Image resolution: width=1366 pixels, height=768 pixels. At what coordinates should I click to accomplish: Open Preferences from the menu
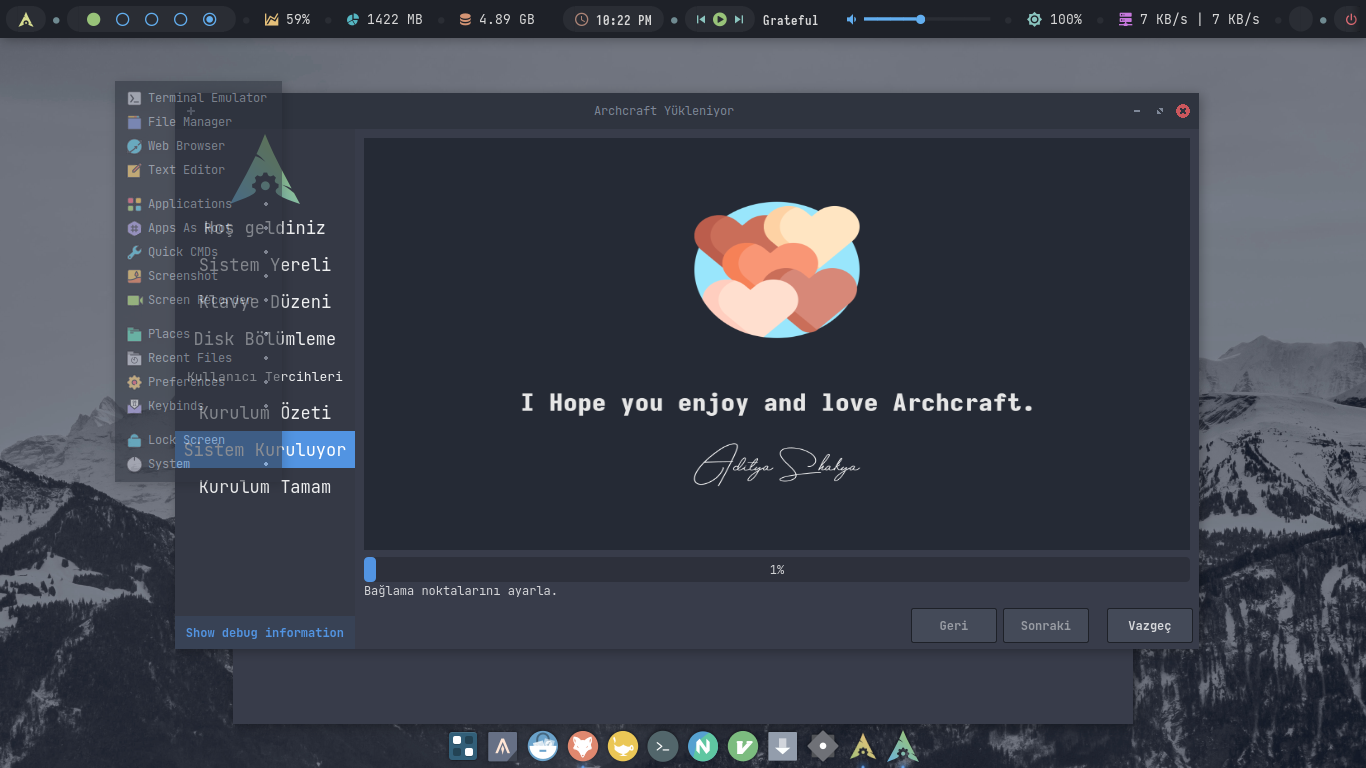click(x=198, y=382)
